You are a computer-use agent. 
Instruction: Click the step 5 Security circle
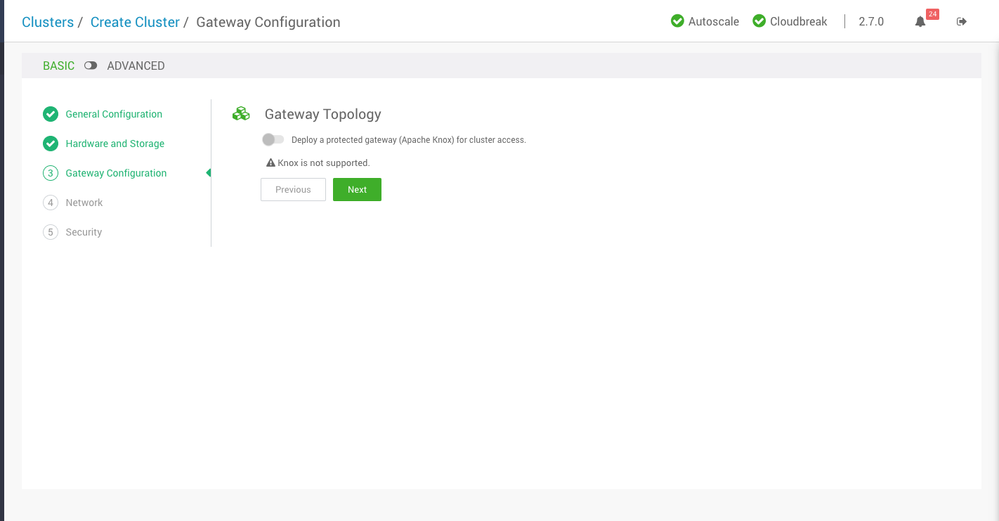click(50, 232)
